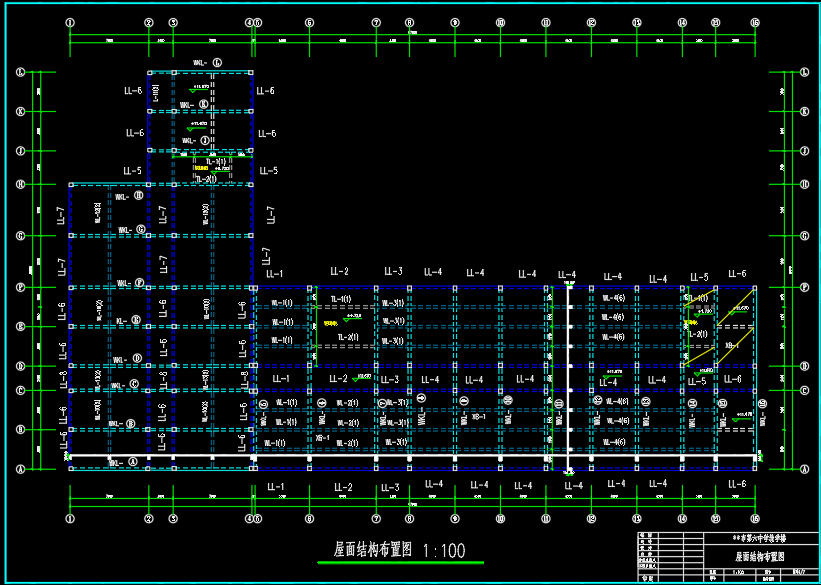Image resolution: width=821 pixels, height=585 pixels.
Task: Click the WKL- beam label with circled G
Action: (131, 229)
